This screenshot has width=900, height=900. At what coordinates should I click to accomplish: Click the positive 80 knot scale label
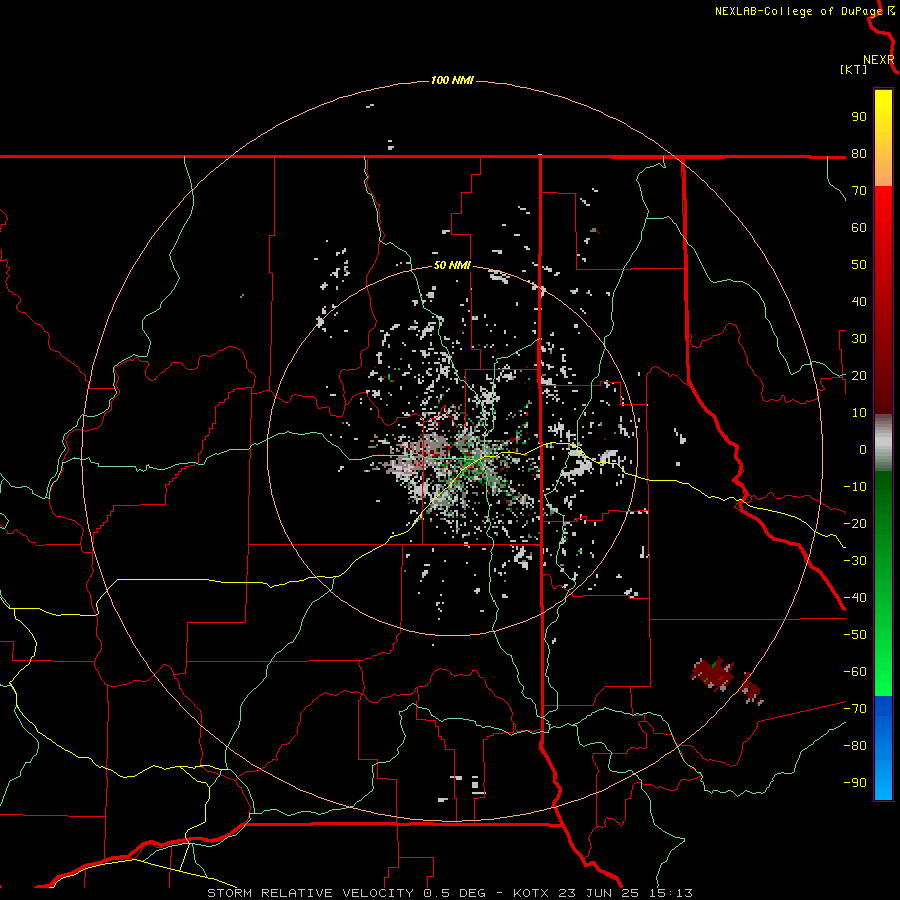point(859,154)
